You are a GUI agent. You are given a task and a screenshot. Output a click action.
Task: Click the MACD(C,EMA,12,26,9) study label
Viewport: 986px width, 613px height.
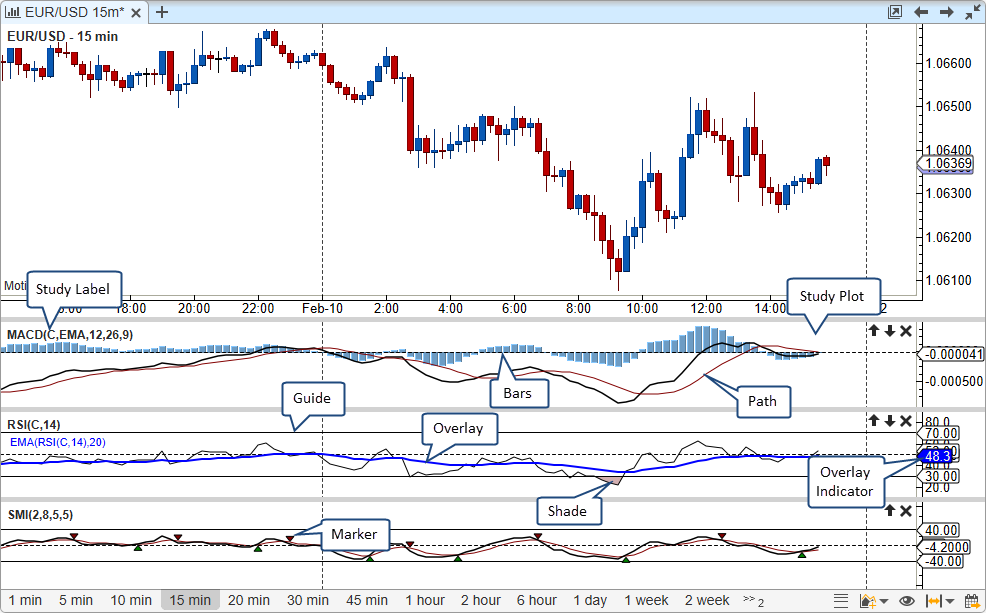(x=69, y=334)
